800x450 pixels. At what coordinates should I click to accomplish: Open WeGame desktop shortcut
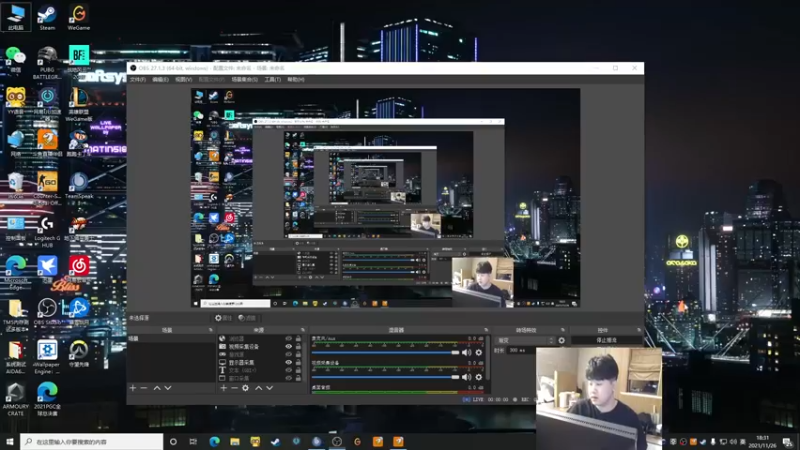click(79, 18)
